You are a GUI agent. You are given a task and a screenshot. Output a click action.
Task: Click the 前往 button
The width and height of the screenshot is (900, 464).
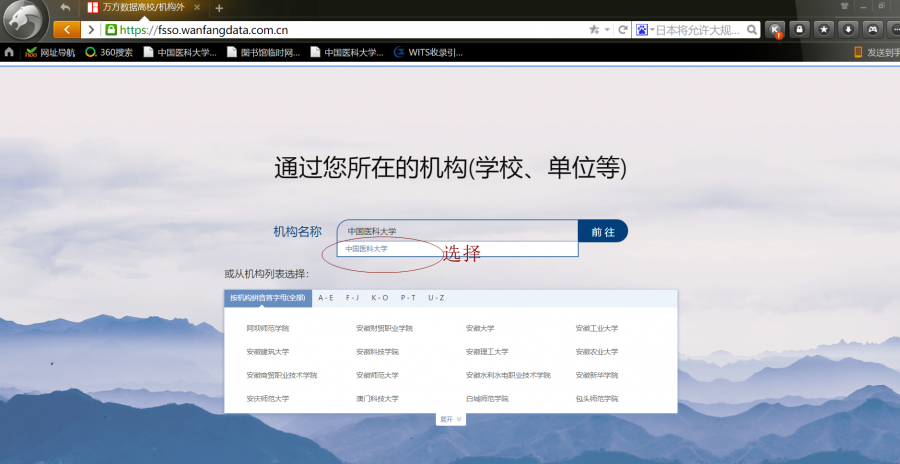(x=603, y=231)
